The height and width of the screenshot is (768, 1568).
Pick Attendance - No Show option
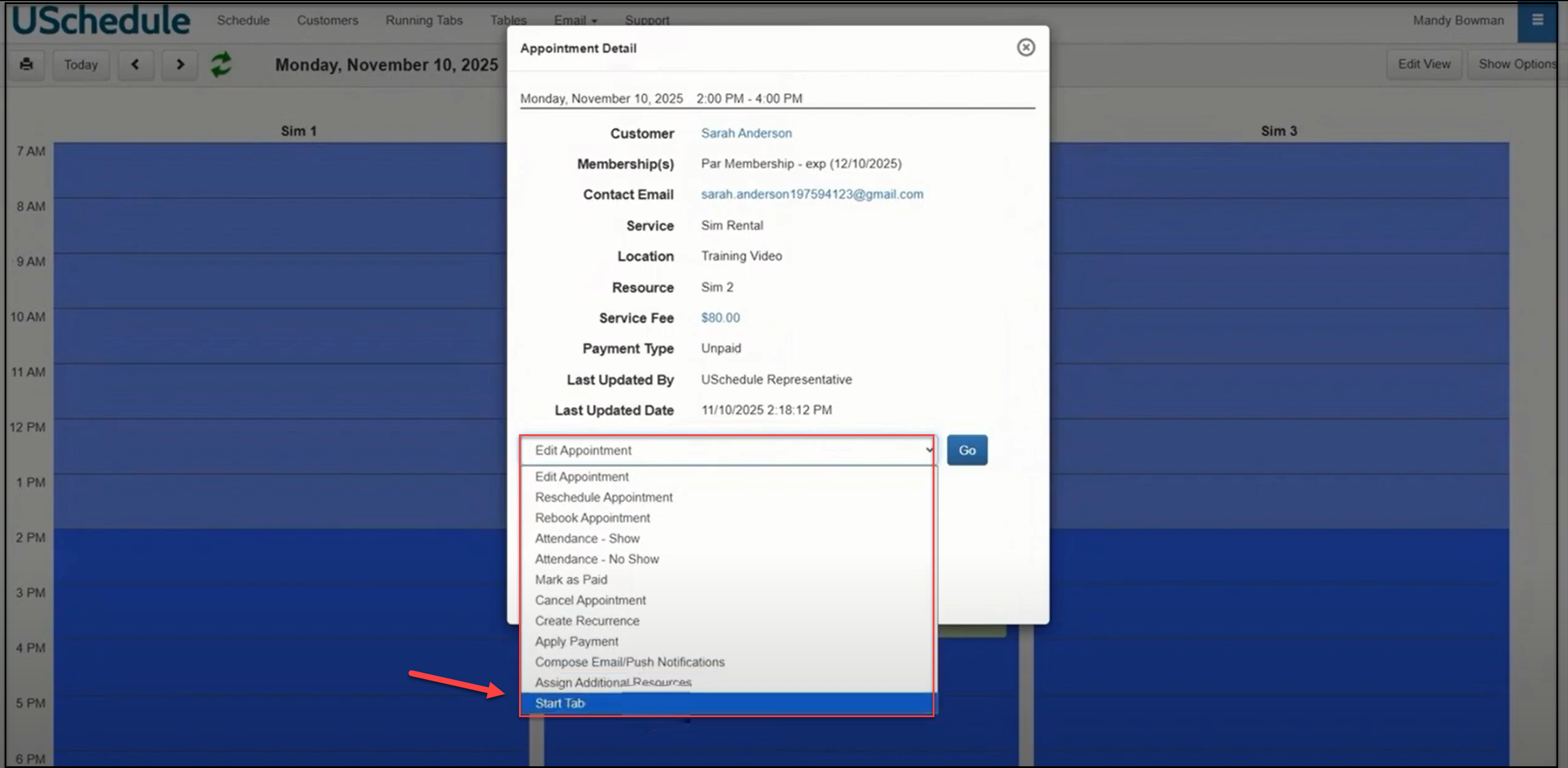click(597, 559)
